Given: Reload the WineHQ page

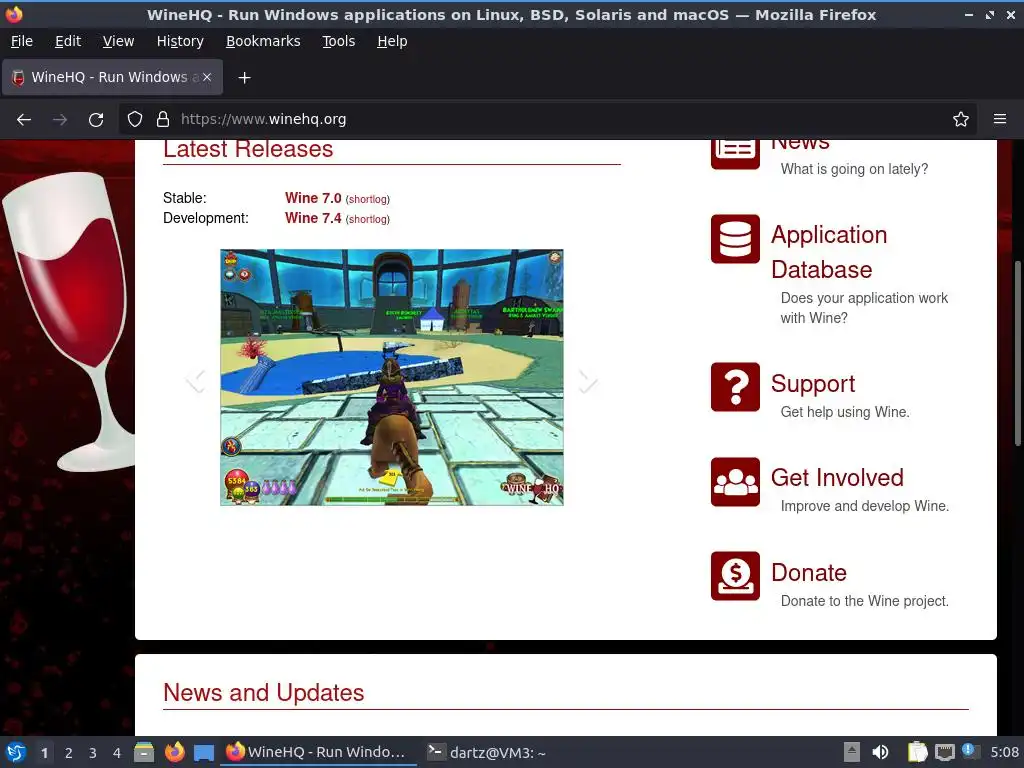Looking at the screenshot, I should tap(96, 120).
